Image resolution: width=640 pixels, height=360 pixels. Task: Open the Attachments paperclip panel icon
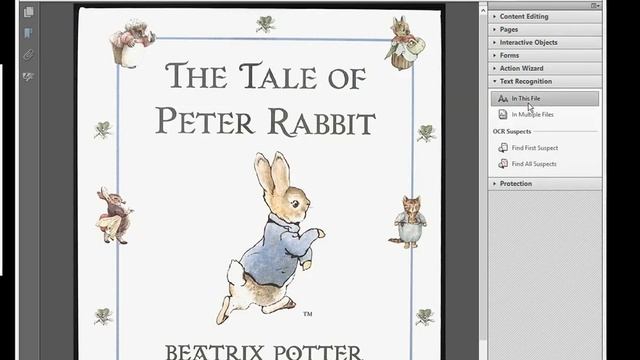[28, 55]
